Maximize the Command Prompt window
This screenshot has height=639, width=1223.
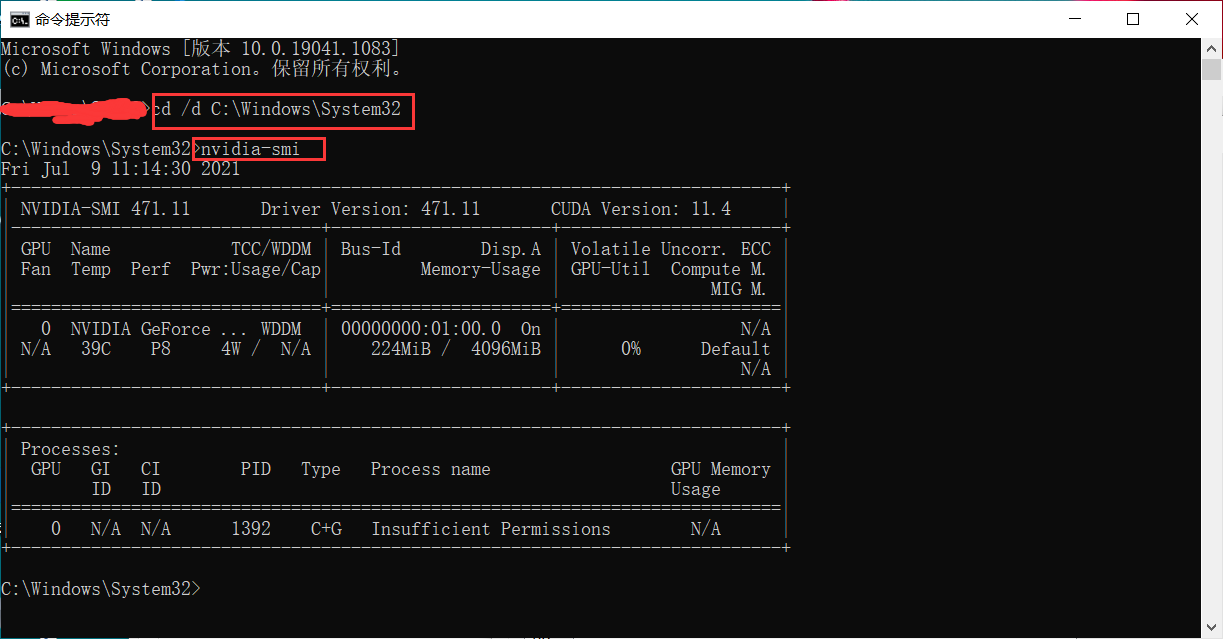(1134, 18)
